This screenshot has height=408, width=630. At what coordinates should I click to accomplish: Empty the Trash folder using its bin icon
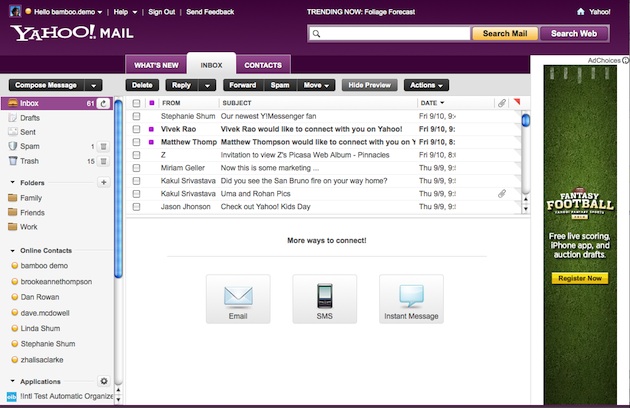[x=102, y=161]
